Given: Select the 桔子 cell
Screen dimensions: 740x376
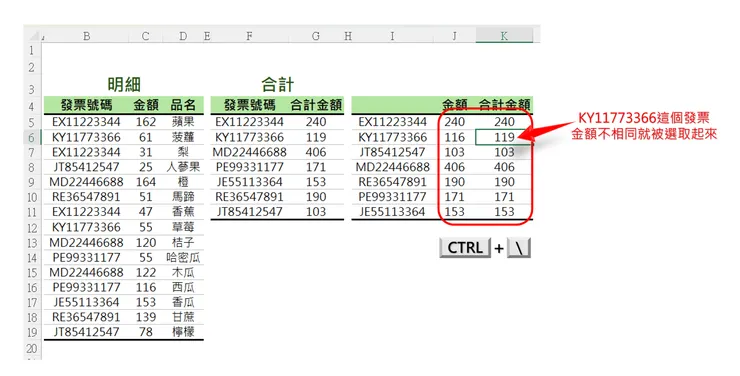Looking at the screenshot, I should pyautogui.click(x=183, y=242).
